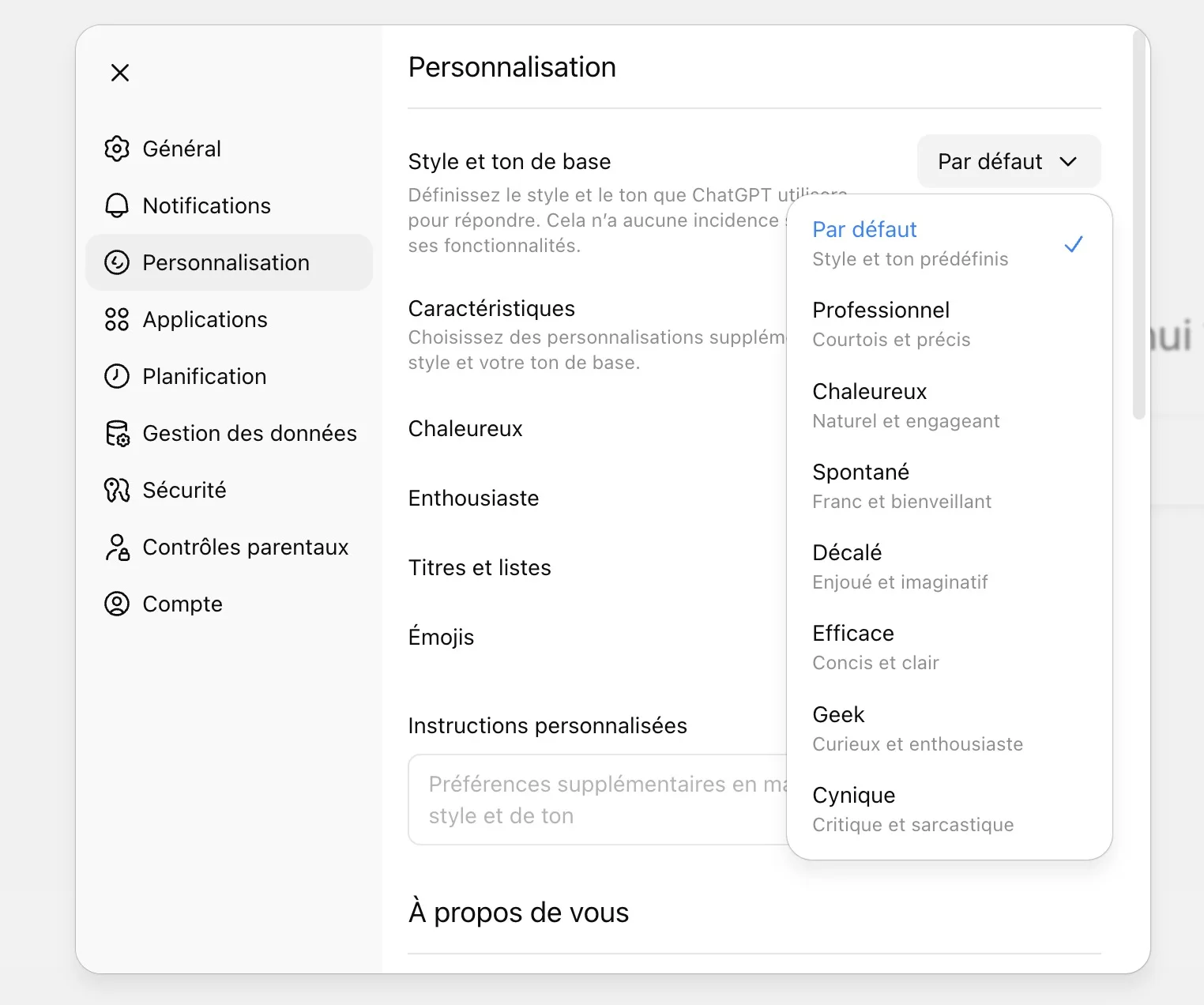Click the Compte profile icon

[x=117, y=604]
